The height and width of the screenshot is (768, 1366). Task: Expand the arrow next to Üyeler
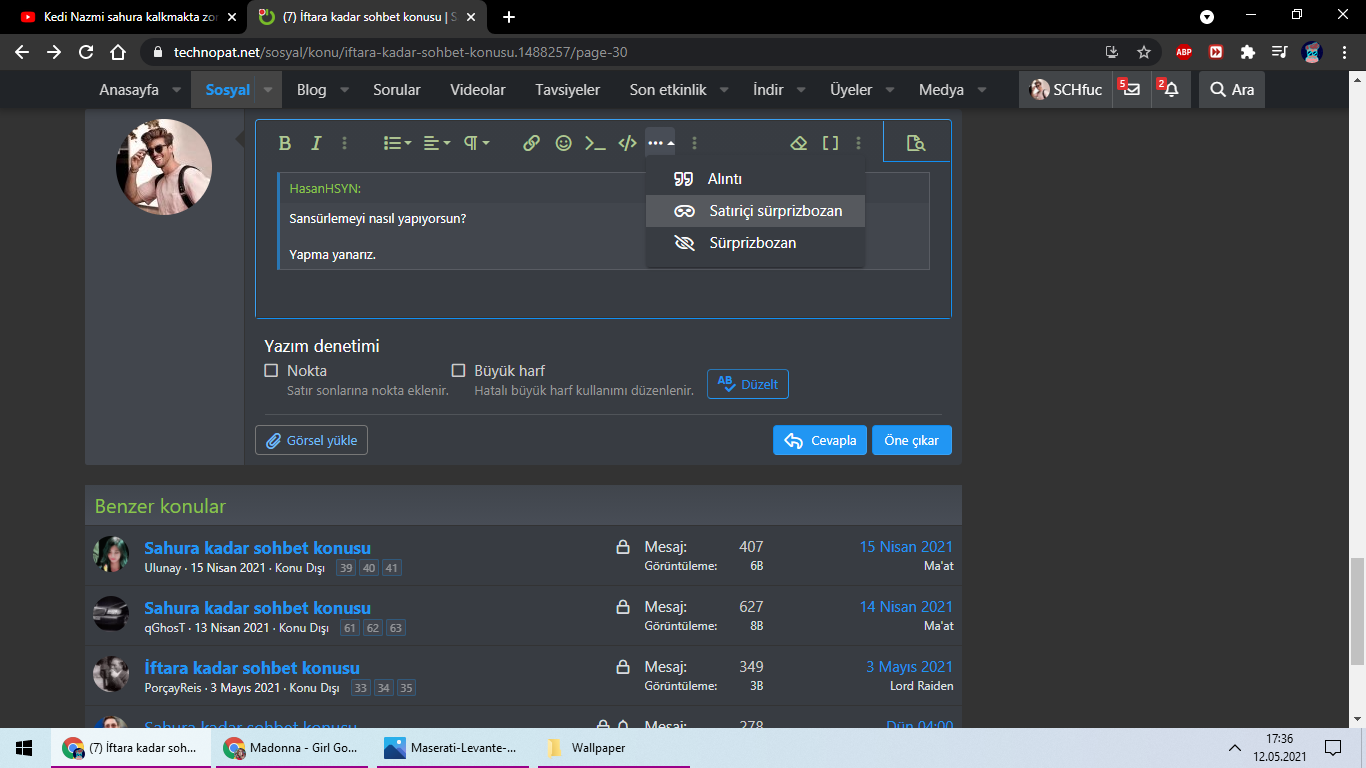[x=890, y=90]
